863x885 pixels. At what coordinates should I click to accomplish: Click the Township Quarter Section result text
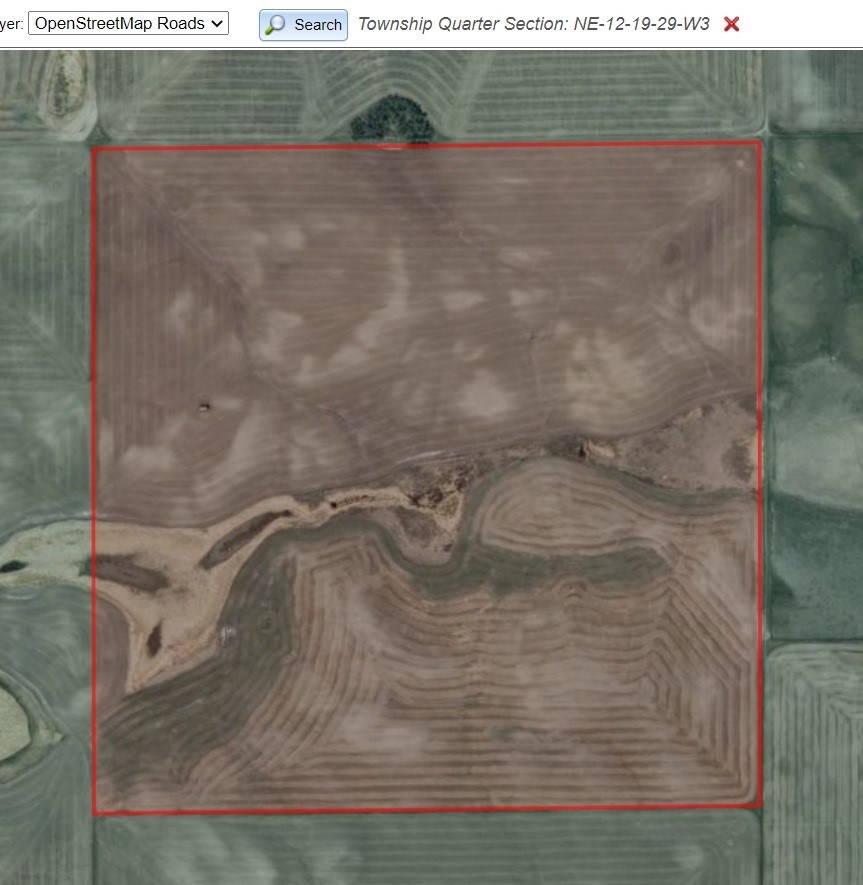tap(533, 24)
